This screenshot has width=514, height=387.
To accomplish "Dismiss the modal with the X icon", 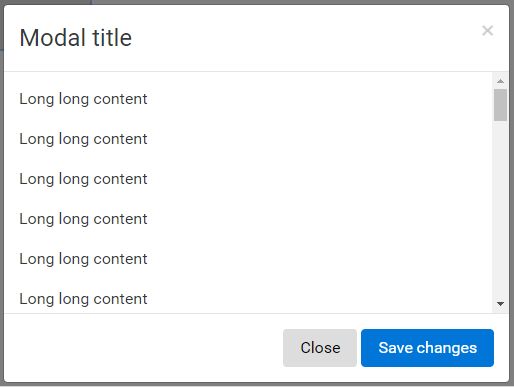I will pyautogui.click(x=487, y=31).
